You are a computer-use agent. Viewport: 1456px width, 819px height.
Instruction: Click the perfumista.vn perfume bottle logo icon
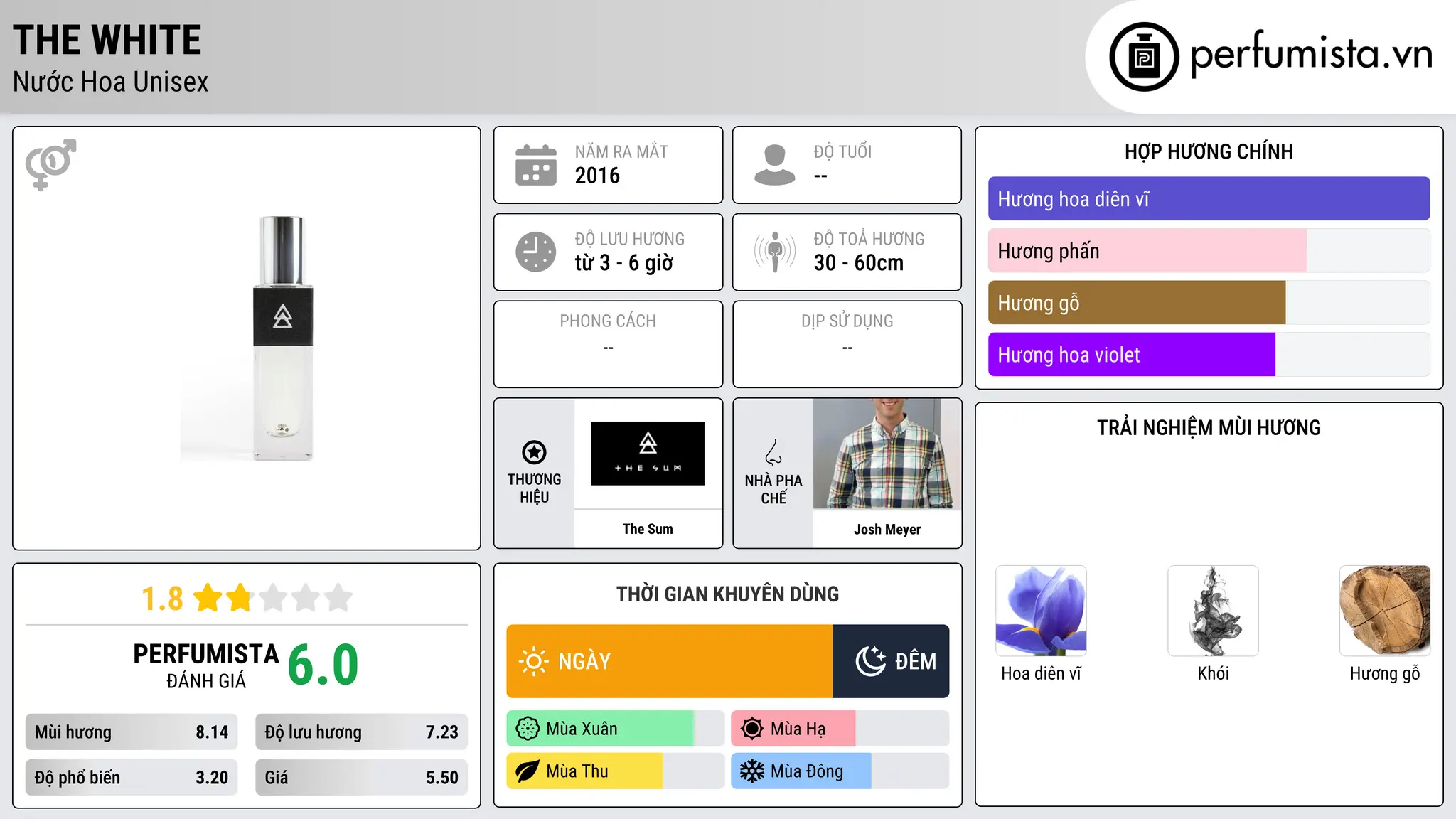[1144, 57]
